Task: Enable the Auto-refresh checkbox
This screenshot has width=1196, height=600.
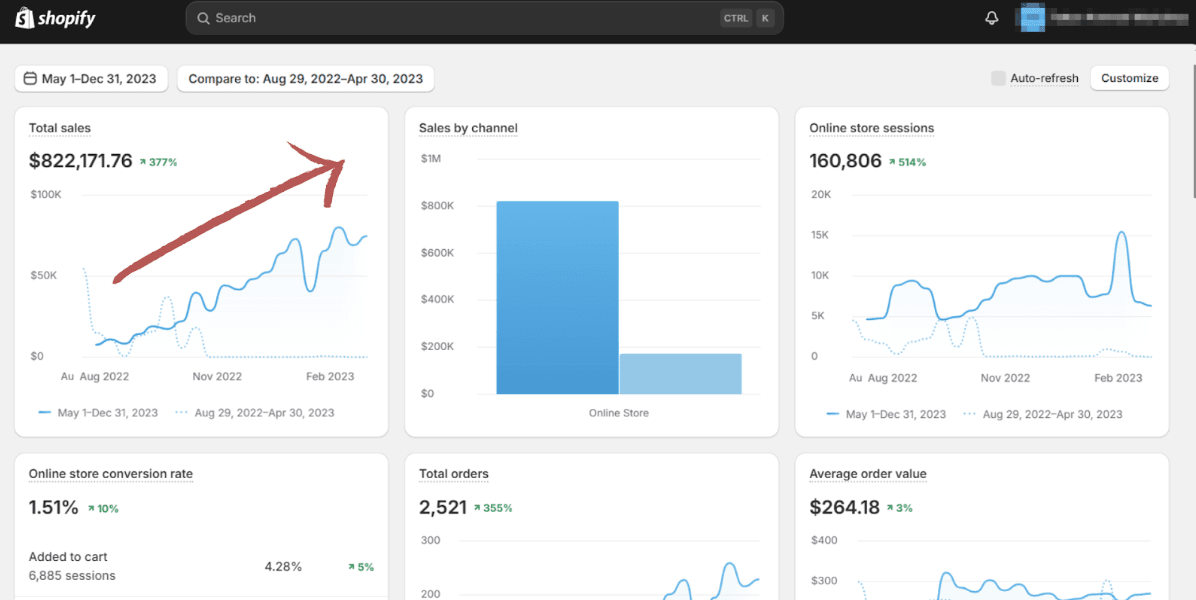Action: (998, 78)
